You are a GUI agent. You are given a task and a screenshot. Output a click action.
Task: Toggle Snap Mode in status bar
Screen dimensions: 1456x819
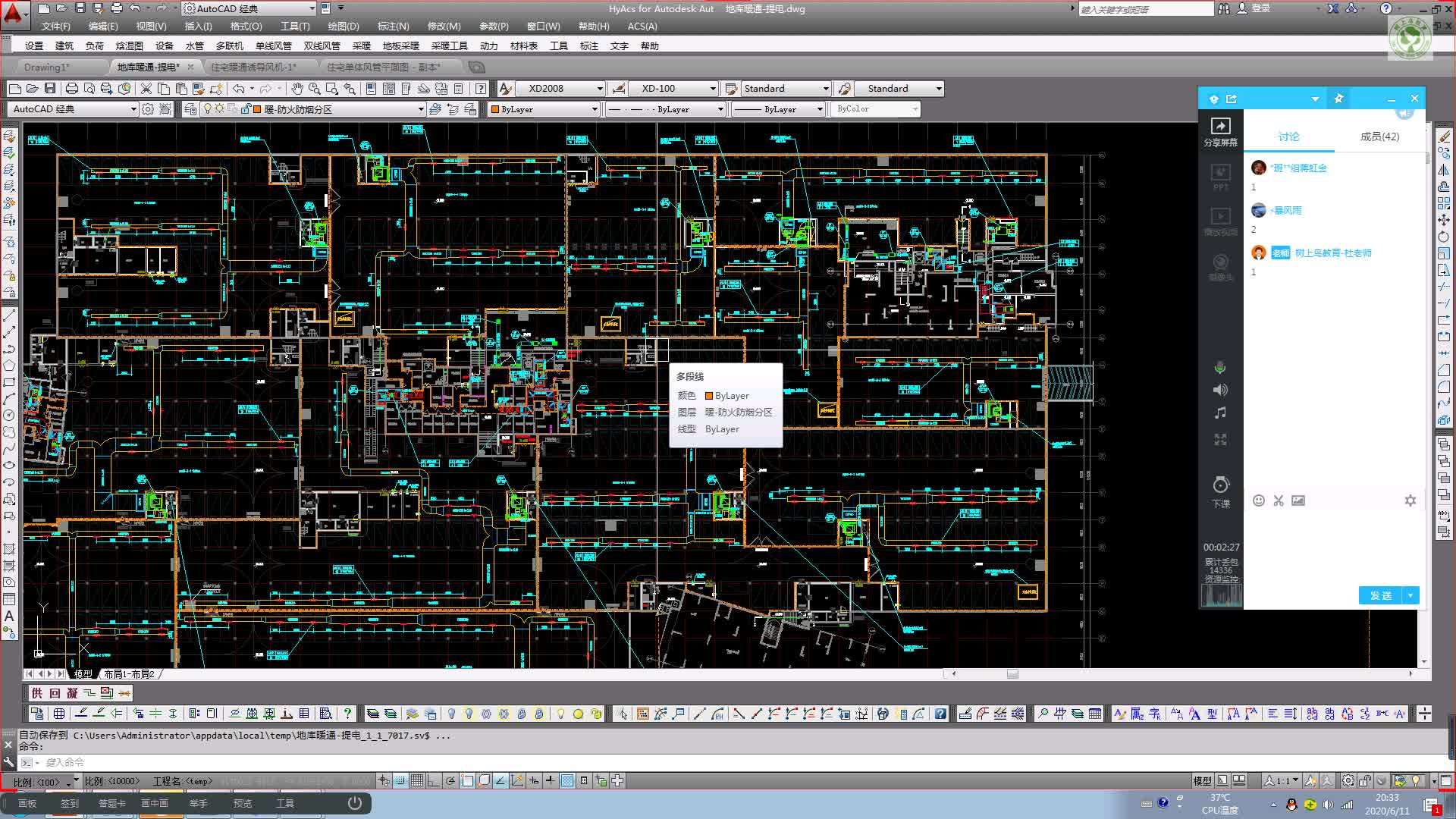tap(400, 780)
